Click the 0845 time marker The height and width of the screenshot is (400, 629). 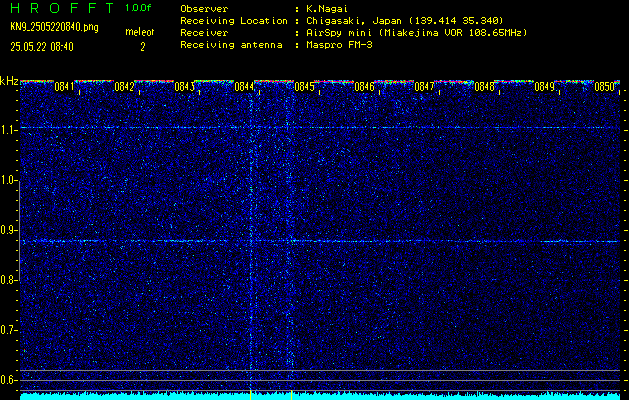coord(304,87)
